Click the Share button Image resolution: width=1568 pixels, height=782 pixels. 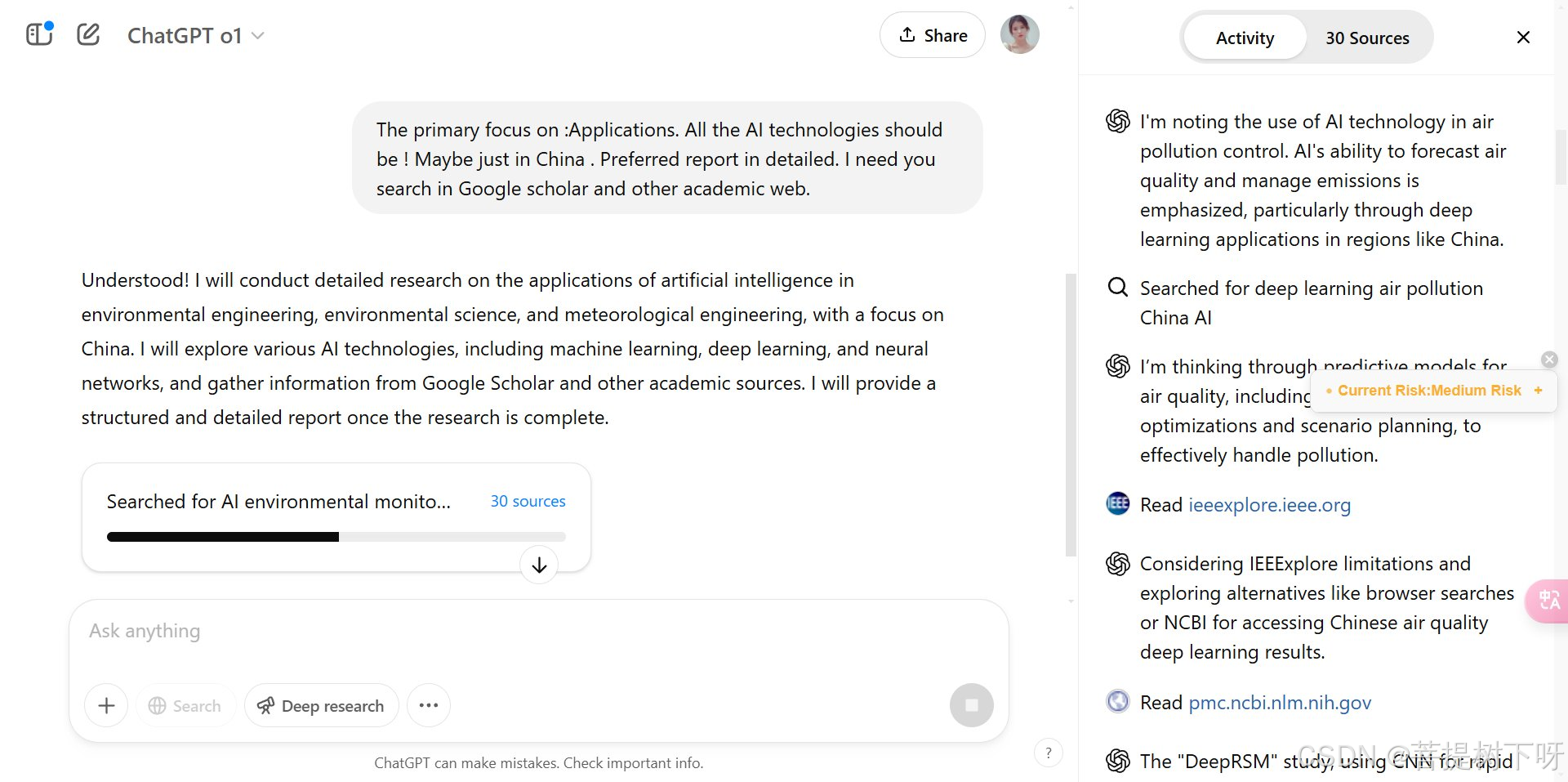point(932,35)
